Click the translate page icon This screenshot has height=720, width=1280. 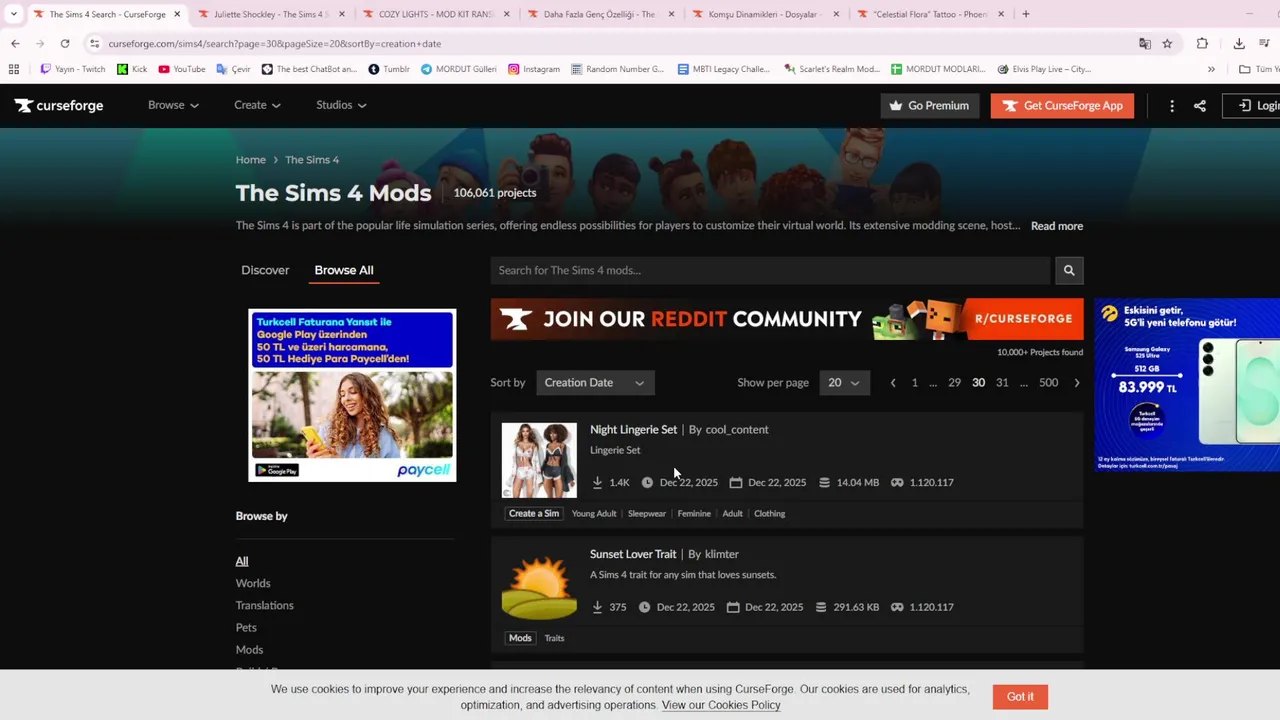click(1145, 44)
